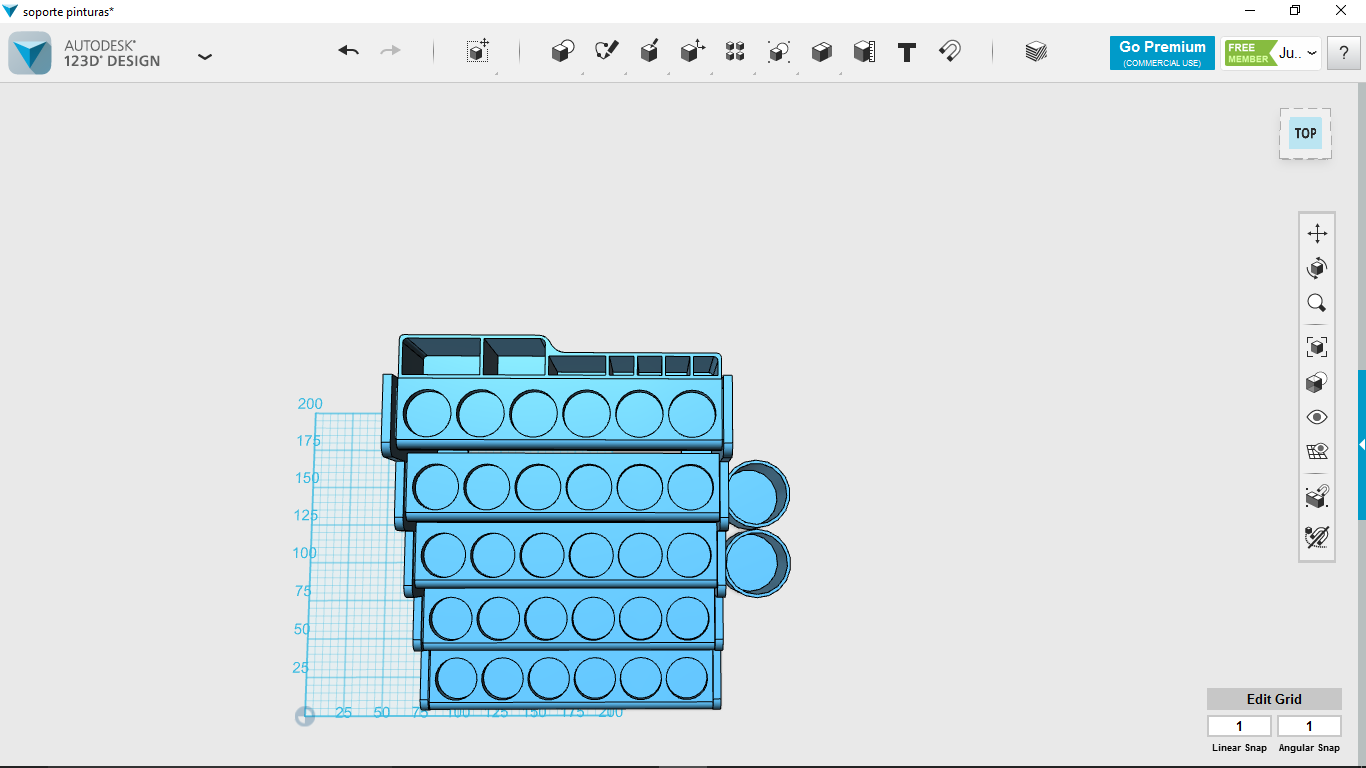Click the Autodesk 123D Design logo
Screen dimensions: 1366x768
coord(30,53)
